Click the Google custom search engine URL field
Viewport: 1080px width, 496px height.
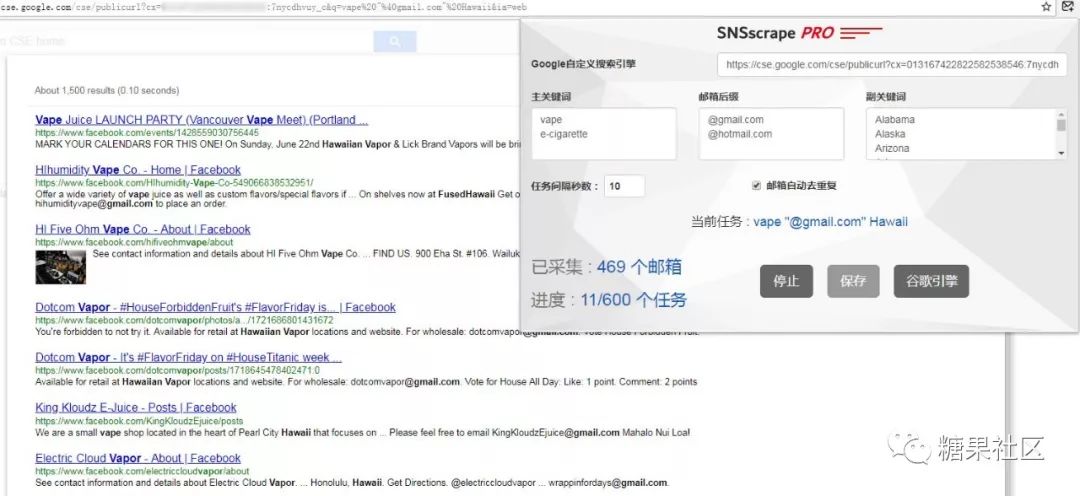point(892,65)
